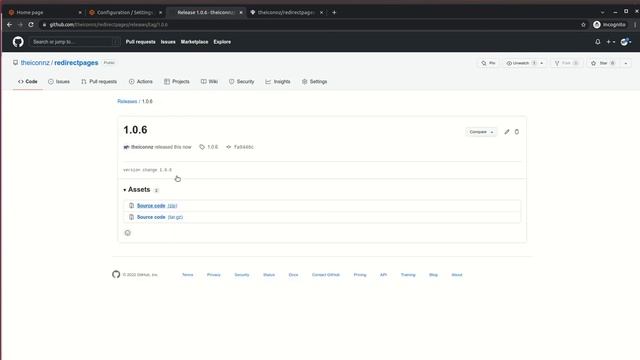Open footer Docs link
640x360 pixels.
tap(293, 275)
